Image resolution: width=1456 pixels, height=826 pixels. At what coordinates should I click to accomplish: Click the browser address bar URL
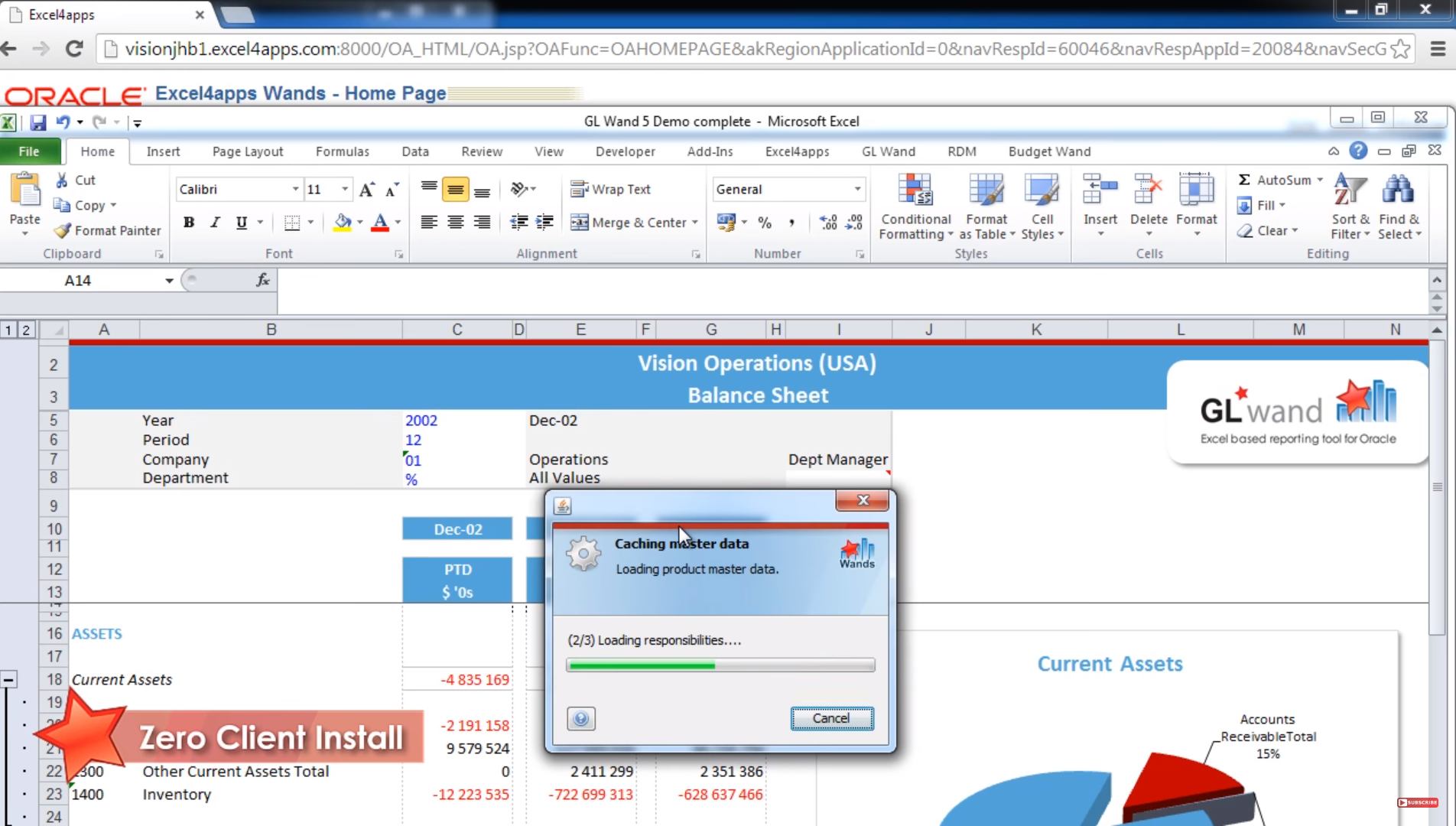pyautogui.click(x=756, y=49)
